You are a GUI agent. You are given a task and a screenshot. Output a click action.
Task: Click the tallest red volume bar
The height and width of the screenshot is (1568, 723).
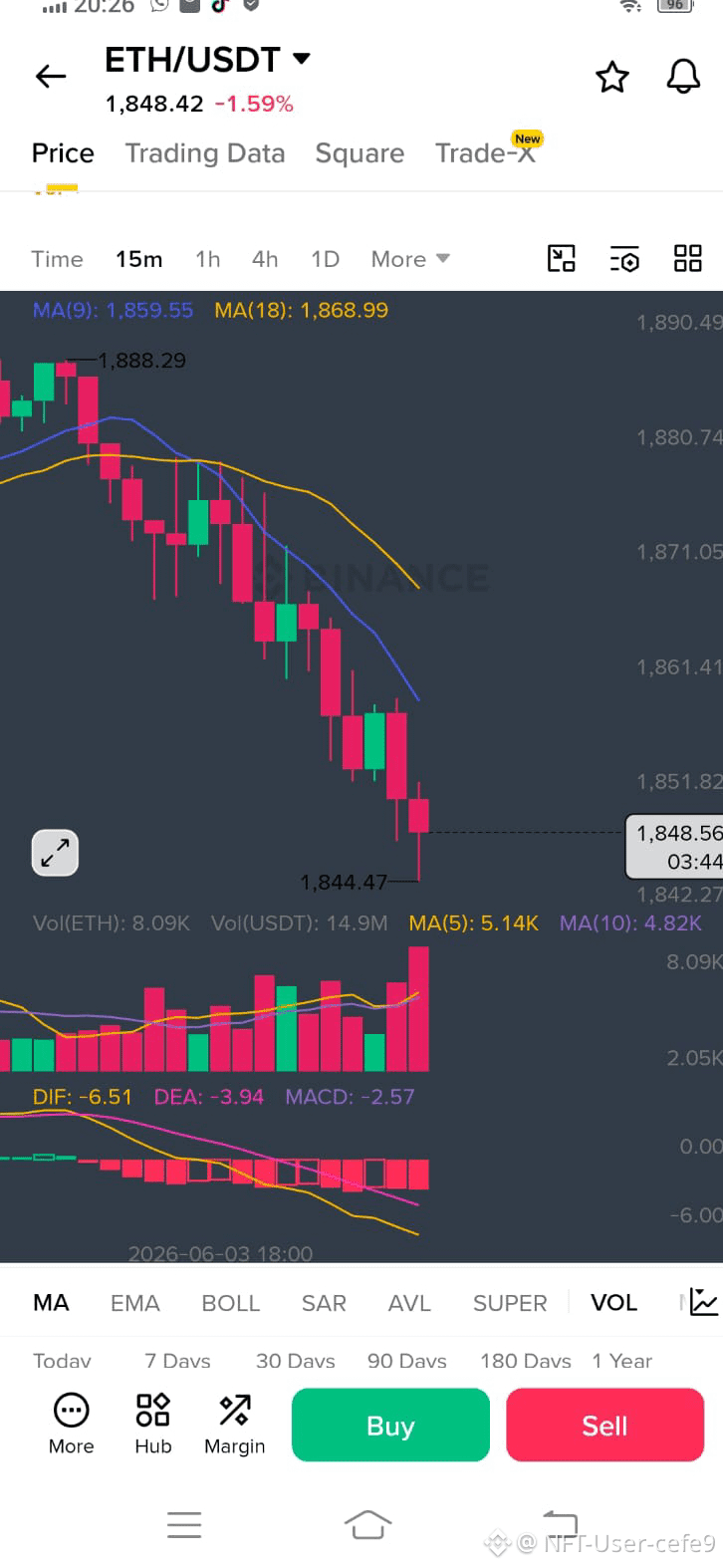(418, 1009)
